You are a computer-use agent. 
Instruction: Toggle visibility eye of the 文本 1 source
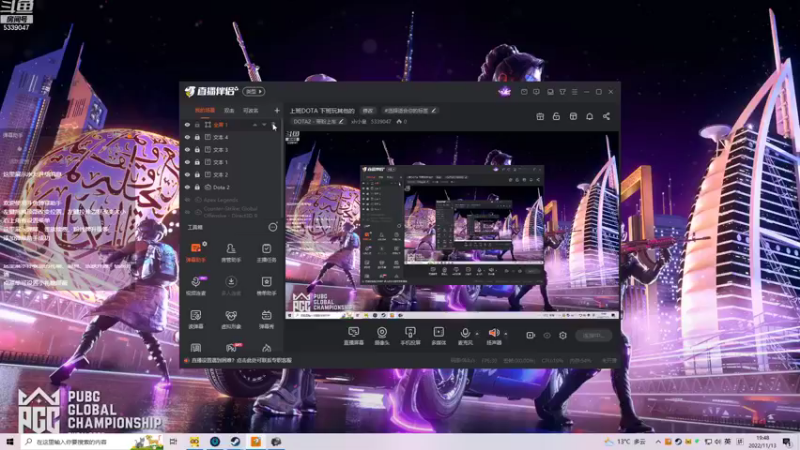coord(187,162)
